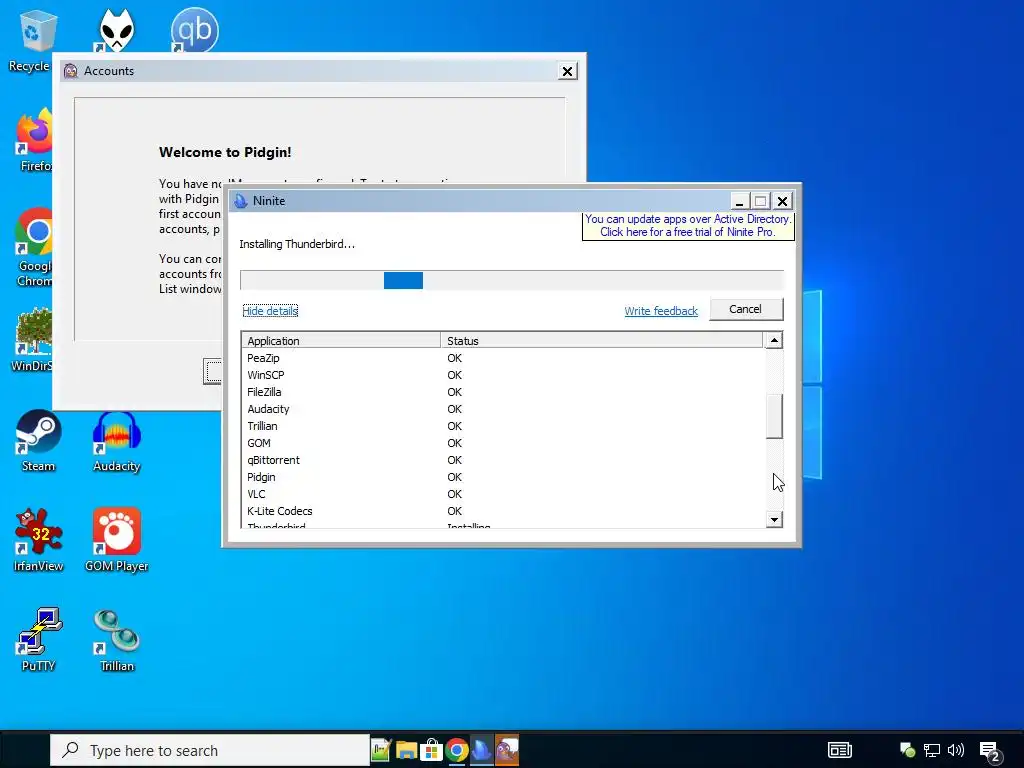Click the list scrollbar down arrow
Viewport: 1024px width, 768px height.
pos(774,520)
